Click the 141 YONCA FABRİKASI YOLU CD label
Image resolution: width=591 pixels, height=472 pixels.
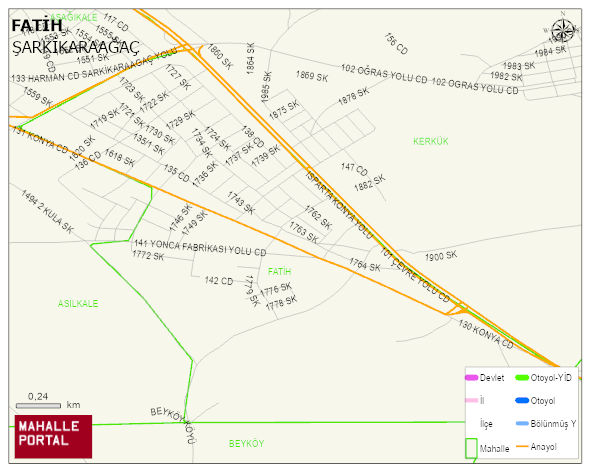(x=200, y=247)
